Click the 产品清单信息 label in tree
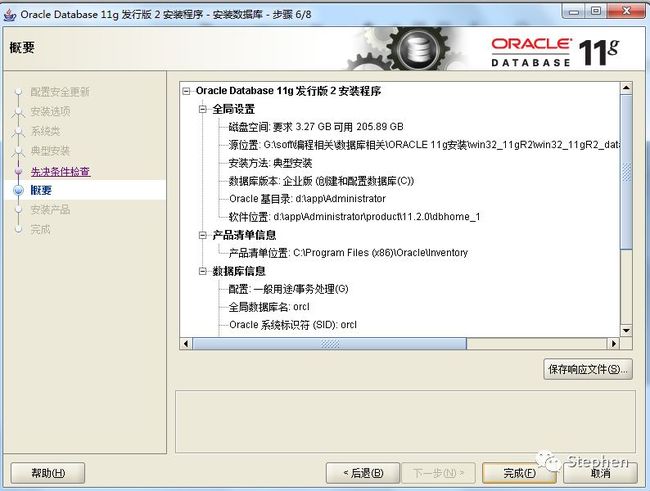This screenshot has width=650, height=491. click(x=244, y=235)
